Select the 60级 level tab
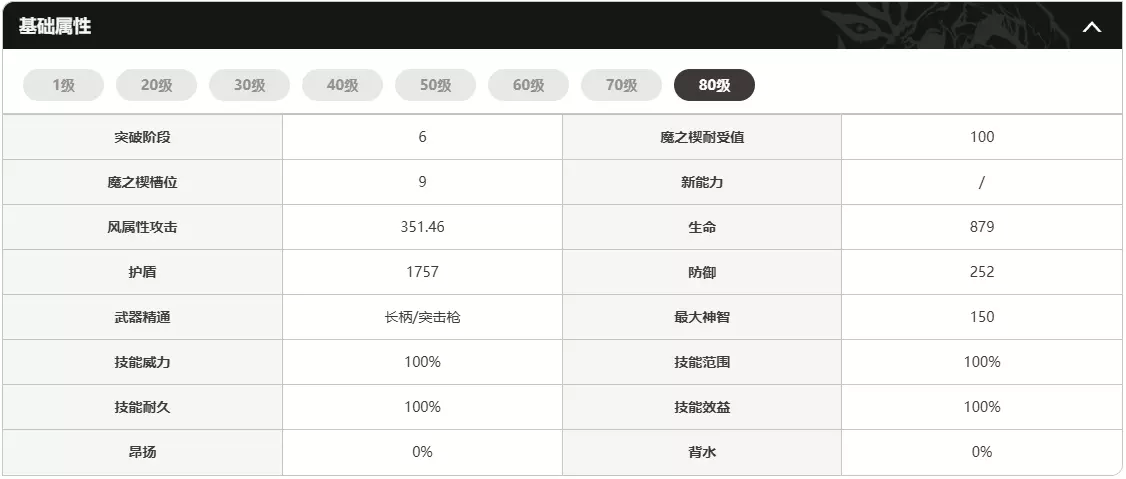 (x=528, y=85)
